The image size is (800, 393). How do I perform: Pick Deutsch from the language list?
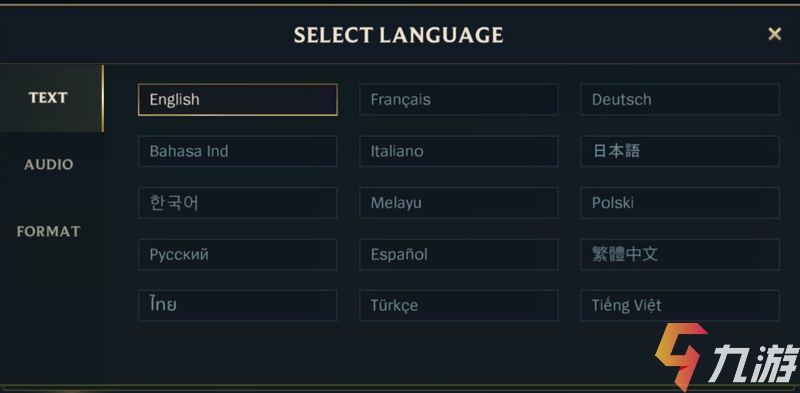(x=680, y=100)
